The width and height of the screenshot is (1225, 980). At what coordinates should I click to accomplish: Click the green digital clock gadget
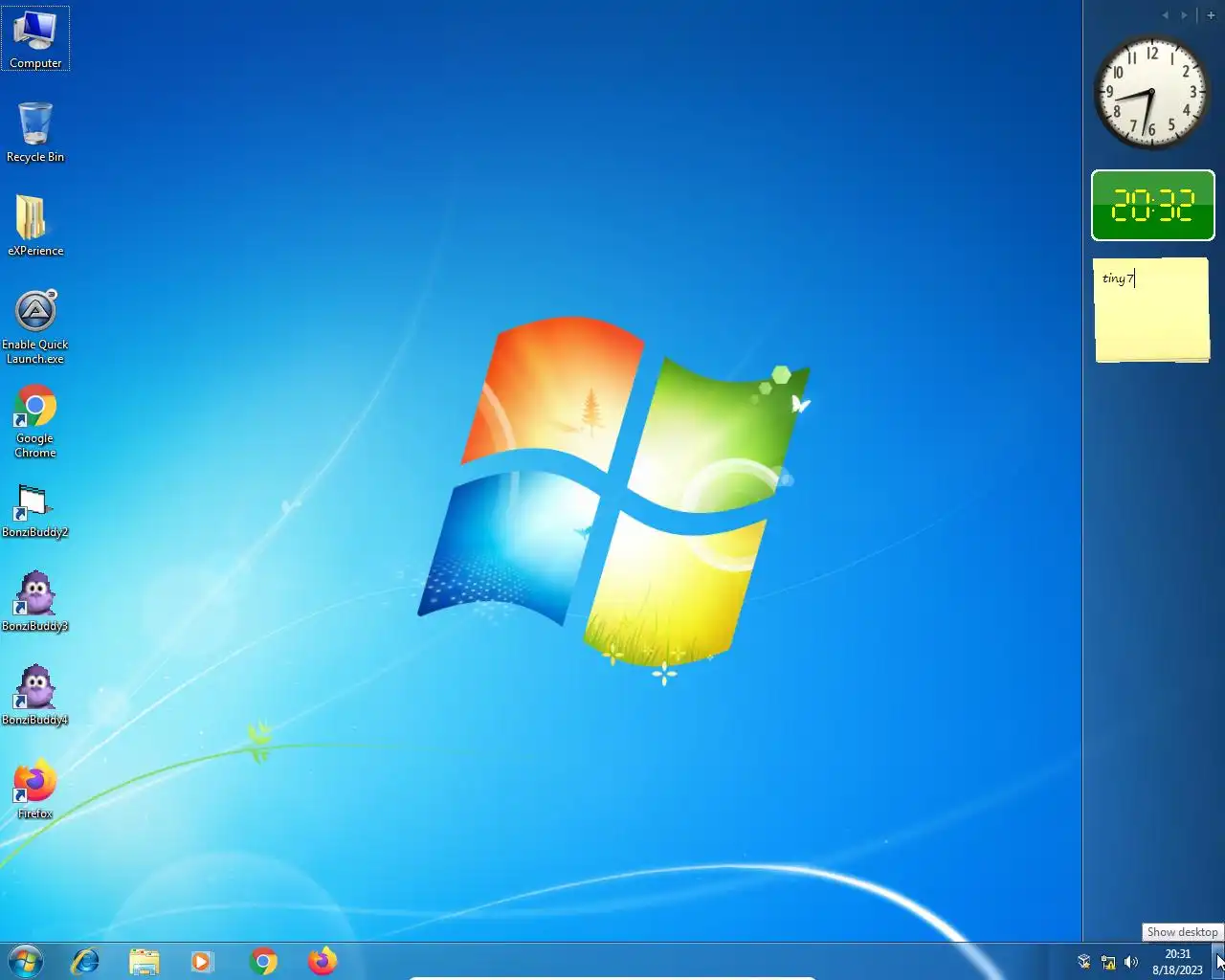coord(1153,205)
